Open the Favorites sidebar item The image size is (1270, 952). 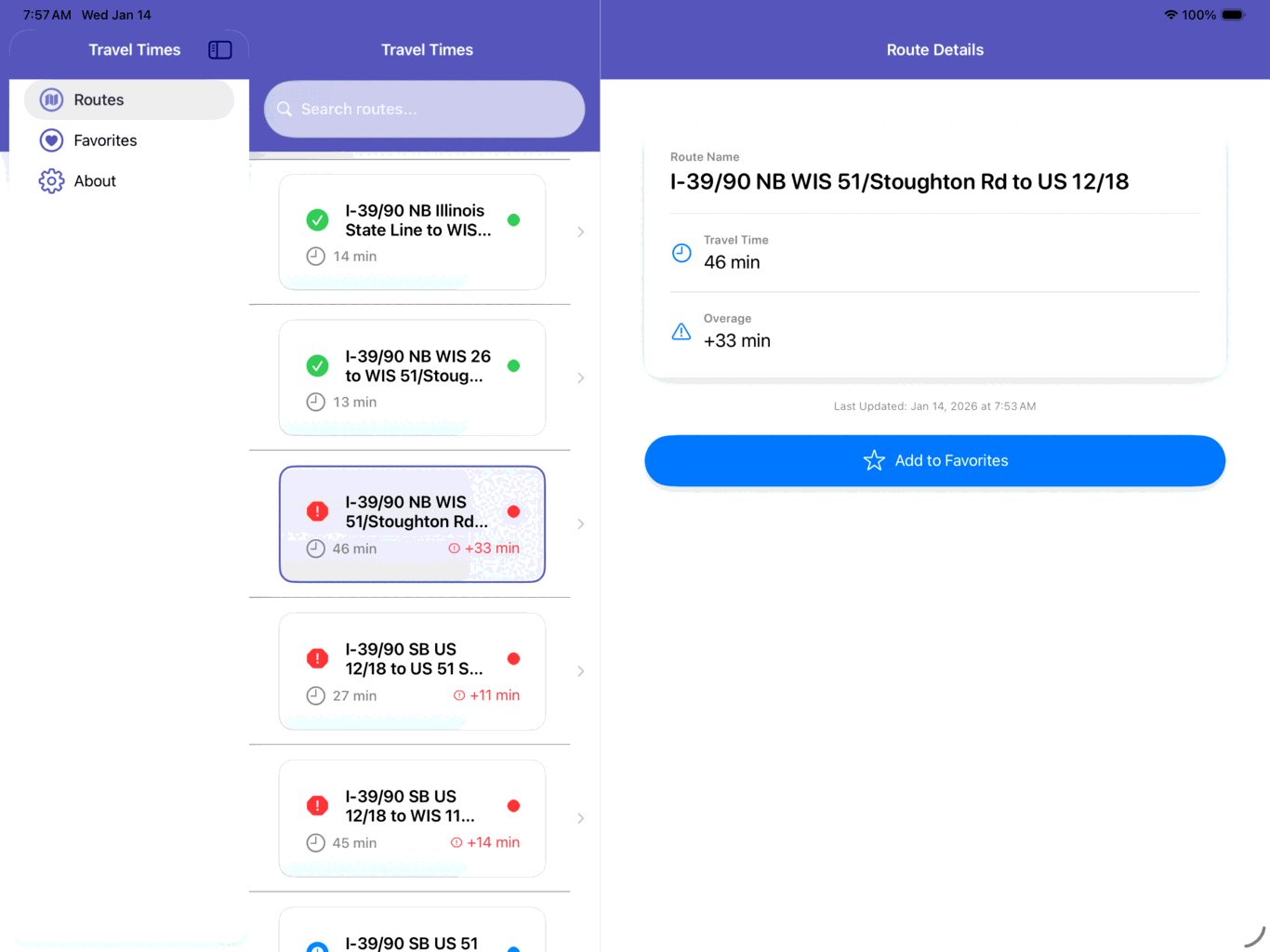129,140
